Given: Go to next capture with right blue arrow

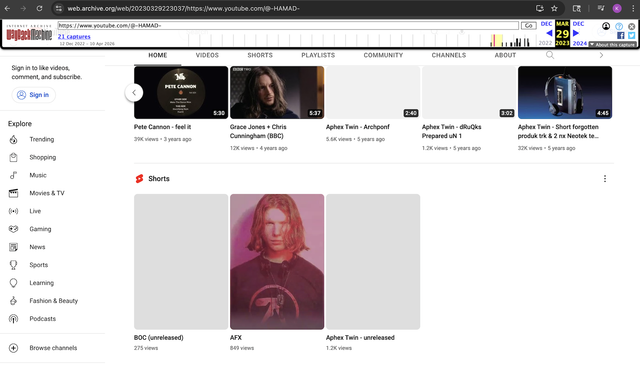Looking at the screenshot, I should (x=576, y=33).
